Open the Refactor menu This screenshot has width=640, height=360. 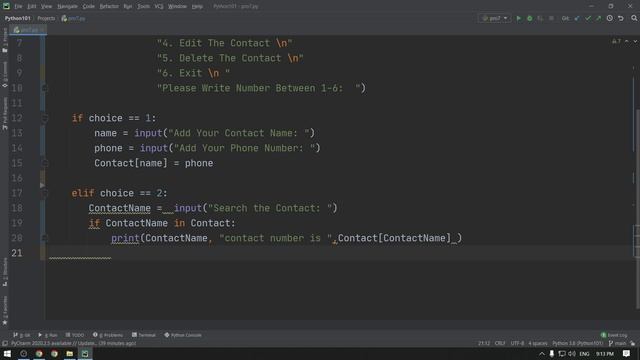[109, 7]
